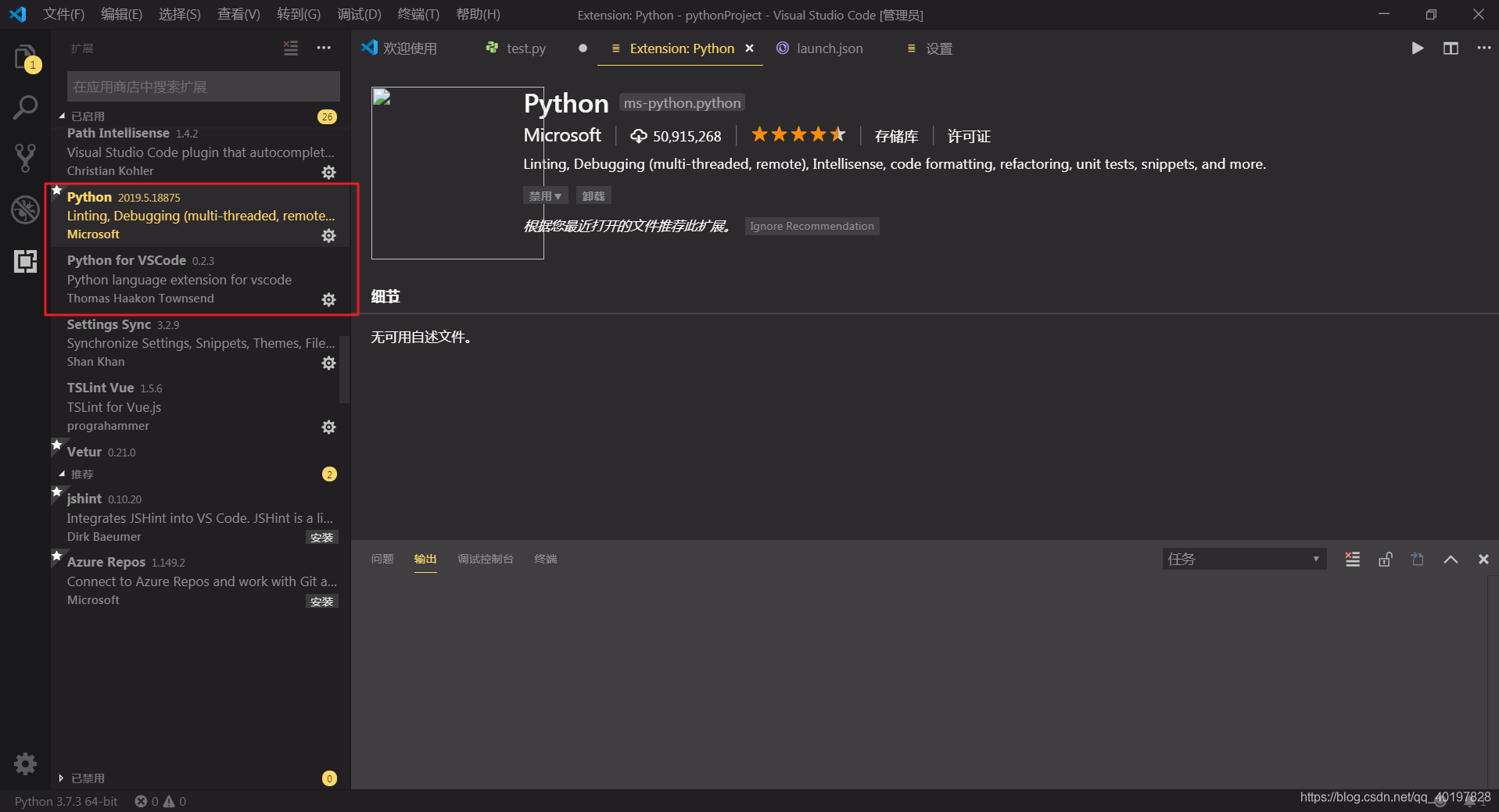Open the 查看(V) menu

pyautogui.click(x=238, y=14)
